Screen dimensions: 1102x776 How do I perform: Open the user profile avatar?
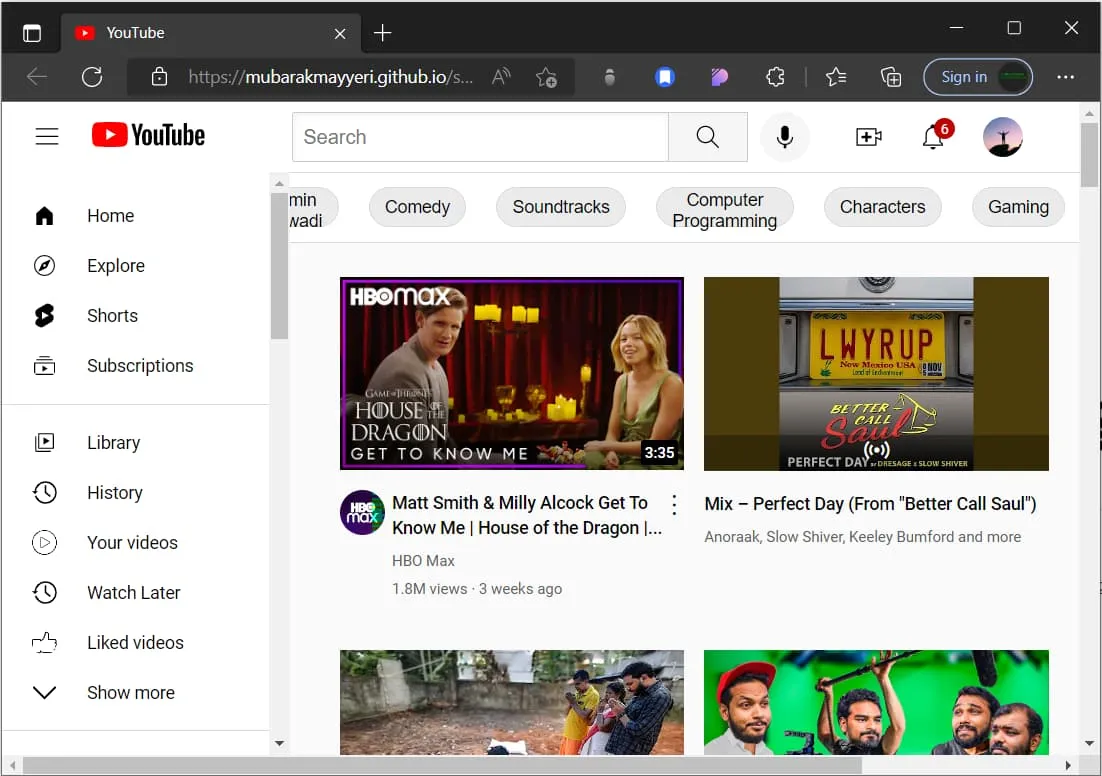coord(1002,137)
